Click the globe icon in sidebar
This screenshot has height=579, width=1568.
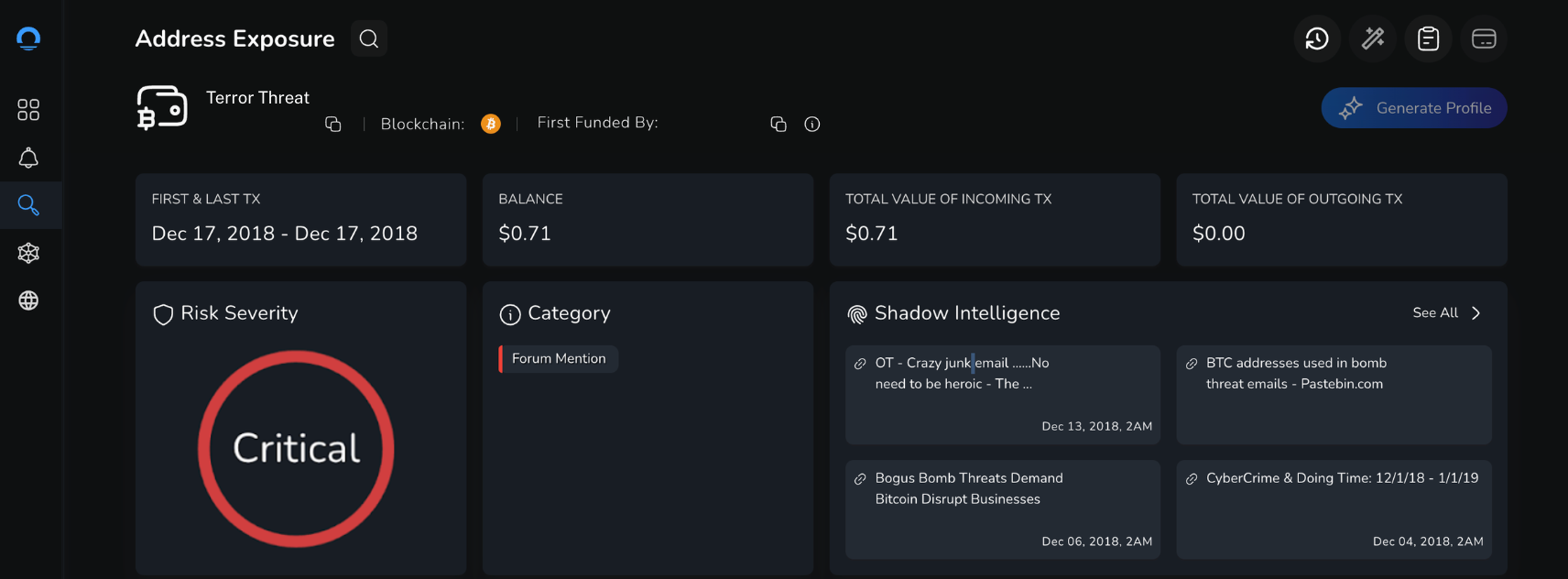[28, 300]
